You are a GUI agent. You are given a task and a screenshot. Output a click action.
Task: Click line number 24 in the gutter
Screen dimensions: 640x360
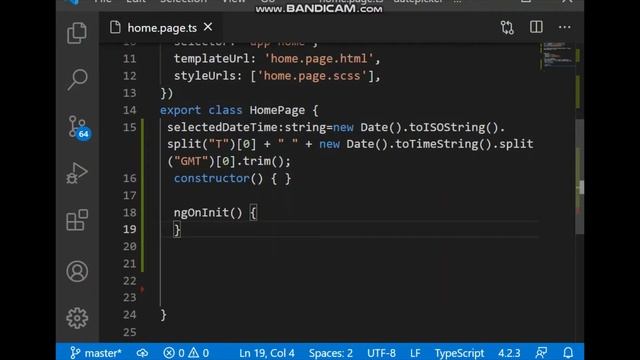[x=129, y=315]
